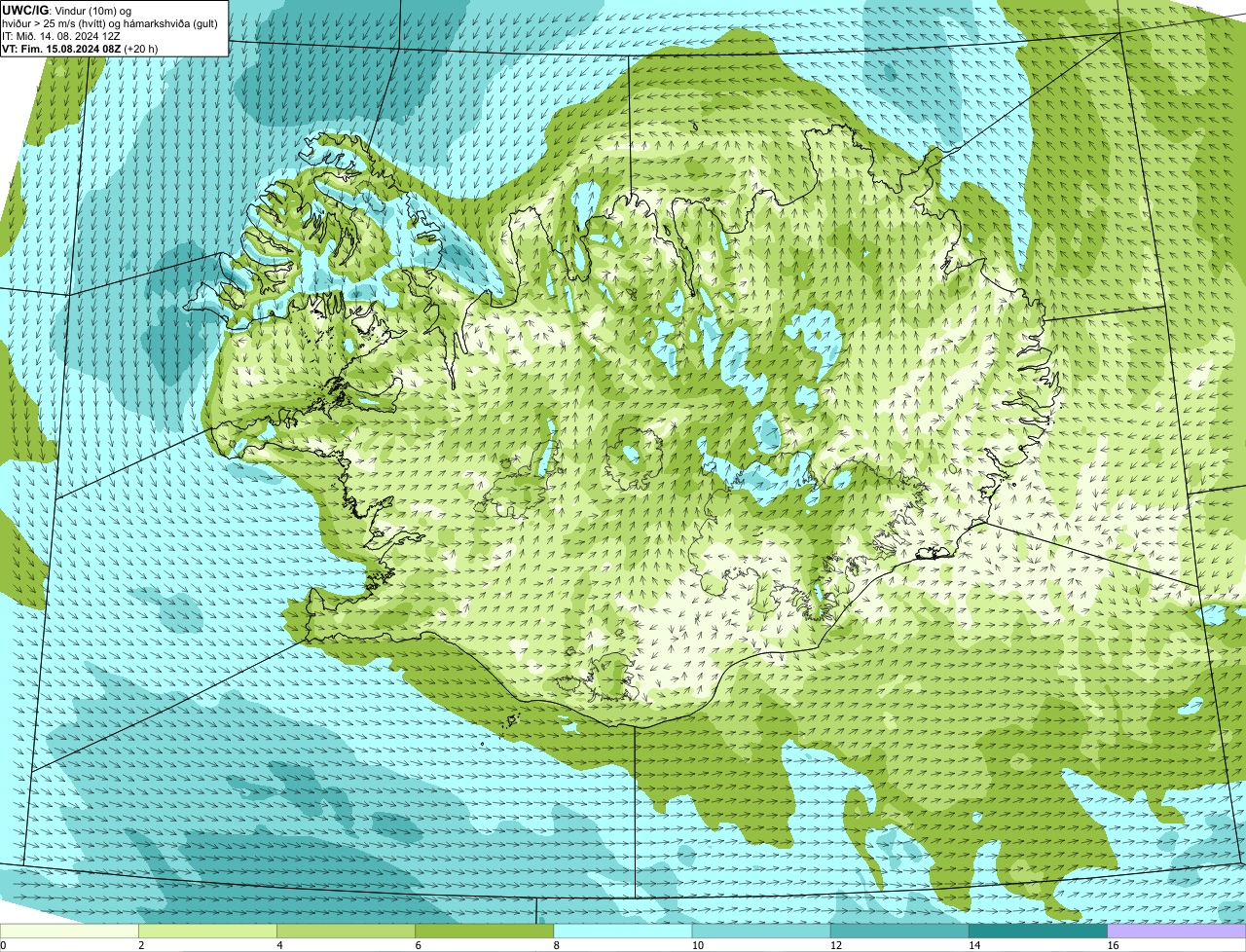Click the legend scale label '10'
1246x952 pixels.
(x=696, y=945)
